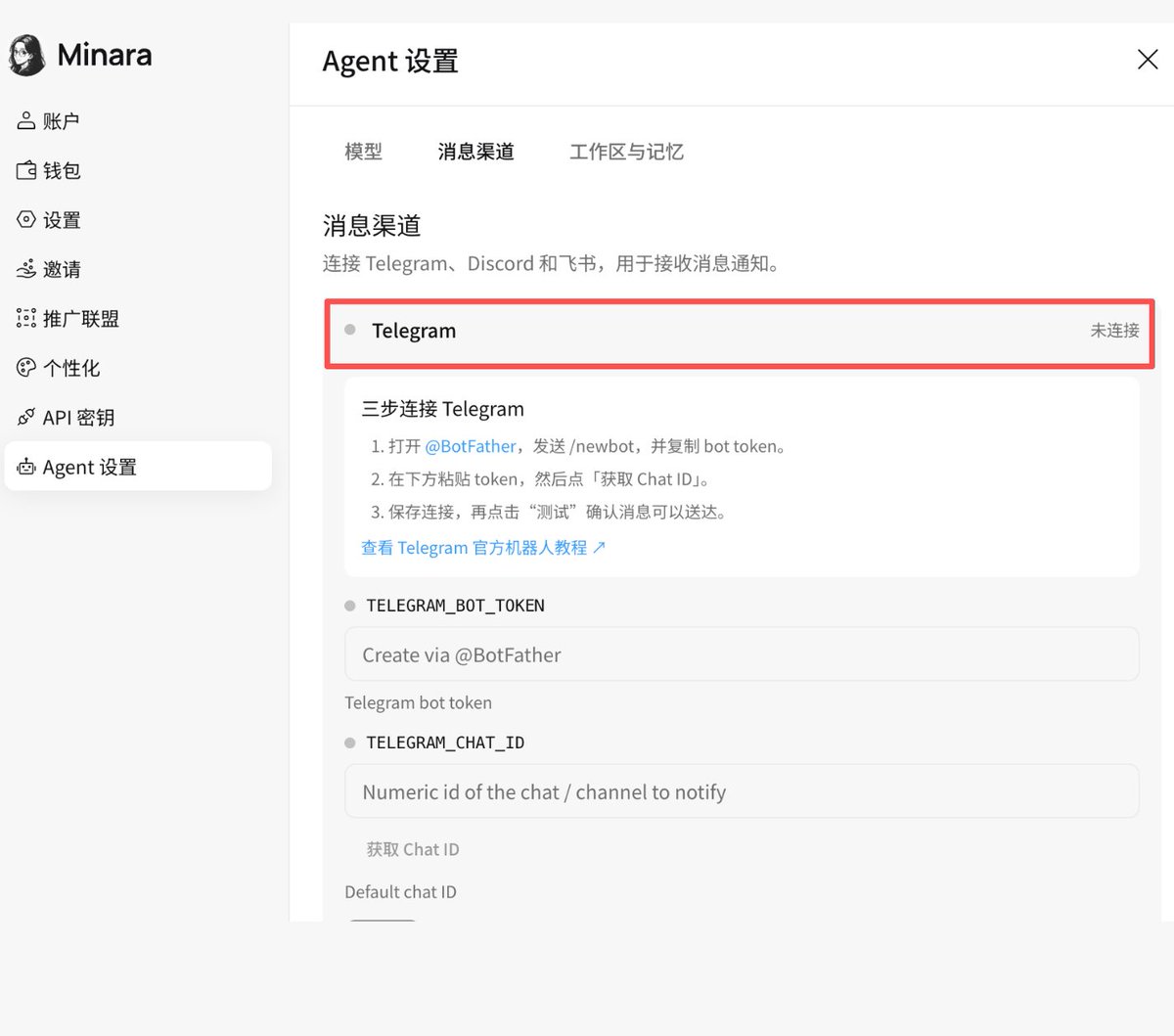Focus the 'Create via @BotFather' token field
1174x1036 pixels.
pos(742,654)
